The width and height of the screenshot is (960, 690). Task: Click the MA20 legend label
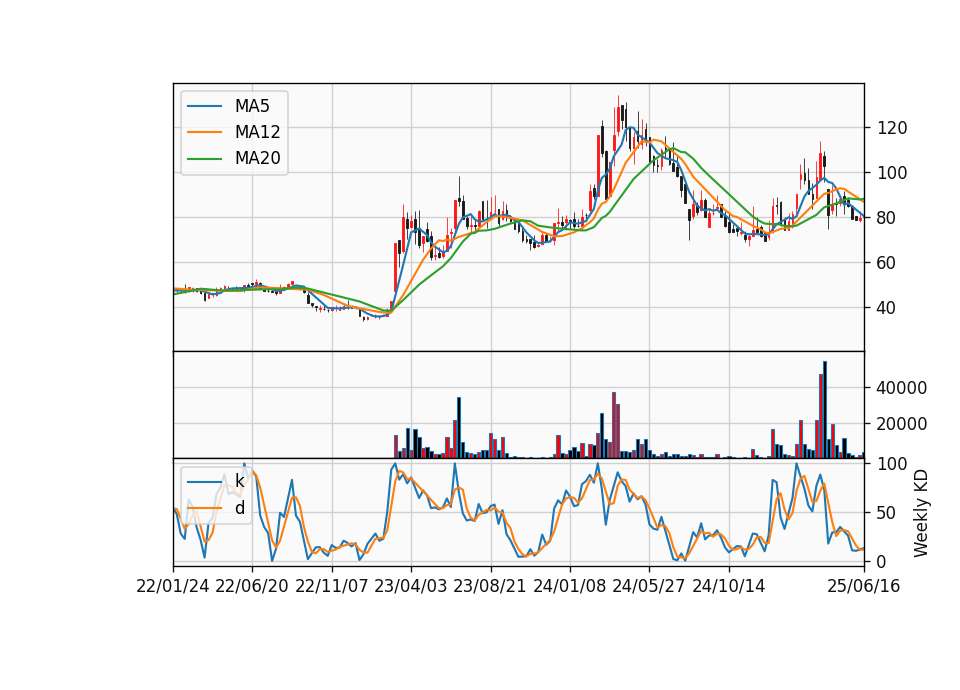coord(257,158)
